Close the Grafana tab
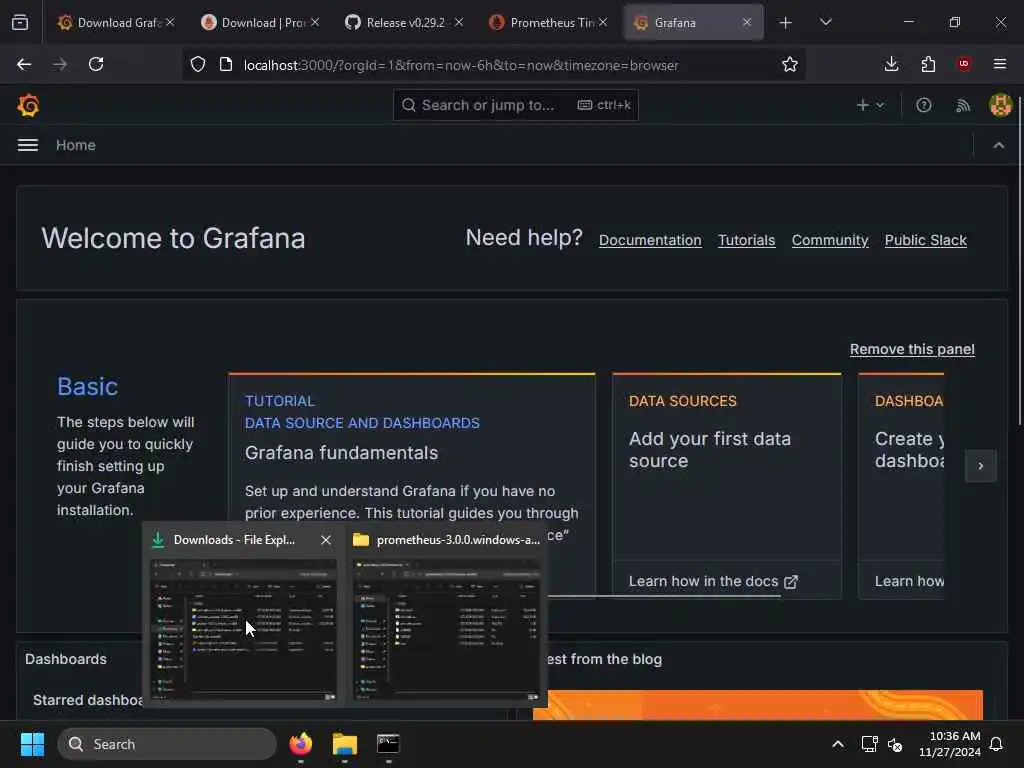 click(x=747, y=22)
